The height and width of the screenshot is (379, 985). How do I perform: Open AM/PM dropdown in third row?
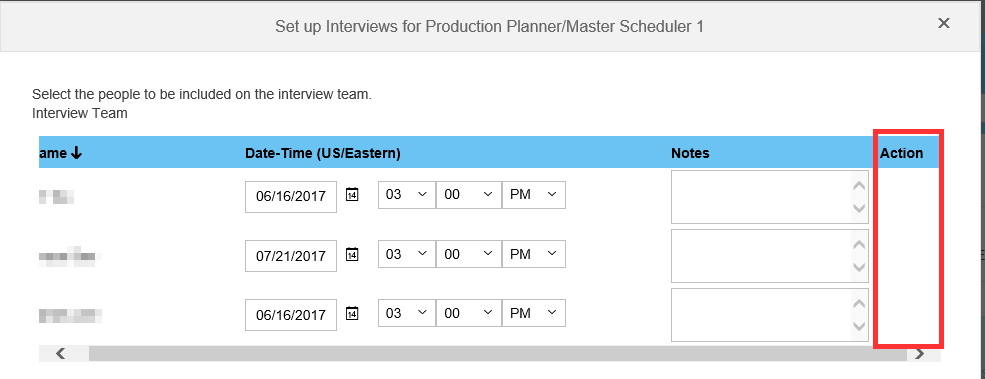[533, 313]
